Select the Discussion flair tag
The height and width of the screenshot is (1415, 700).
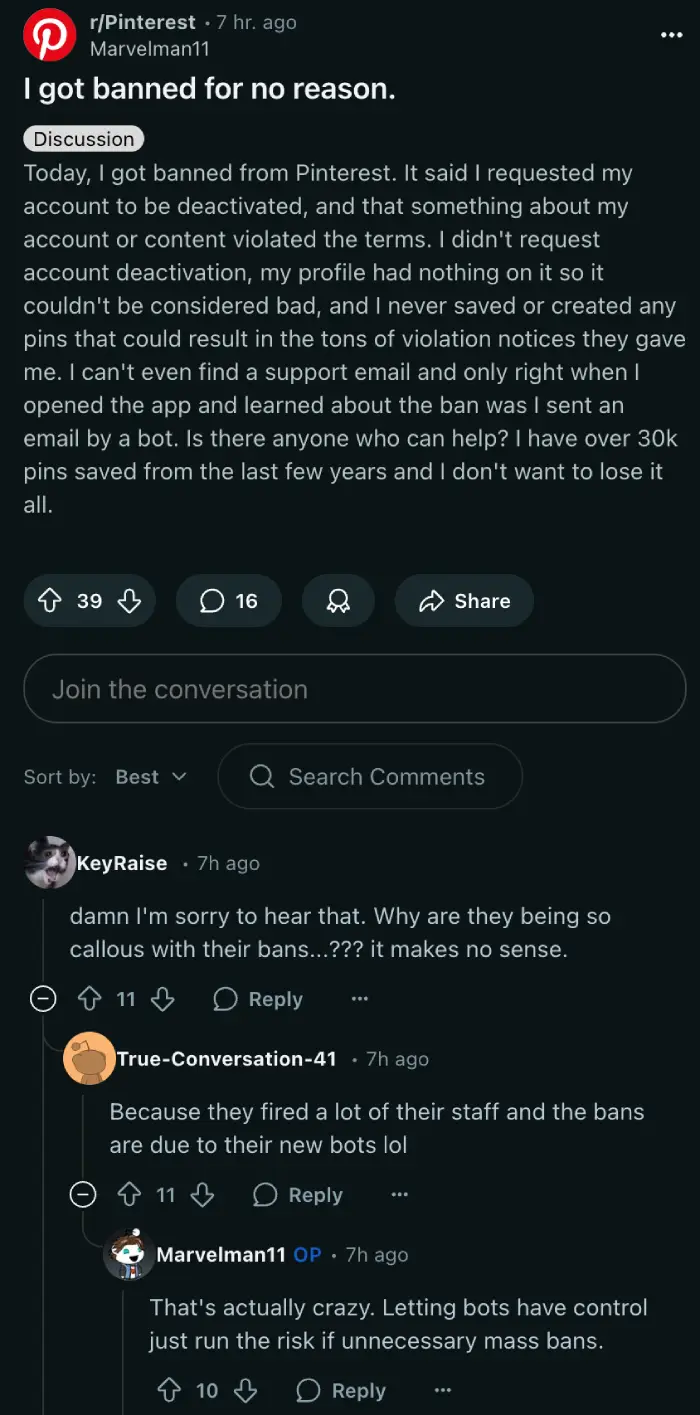click(83, 139)
